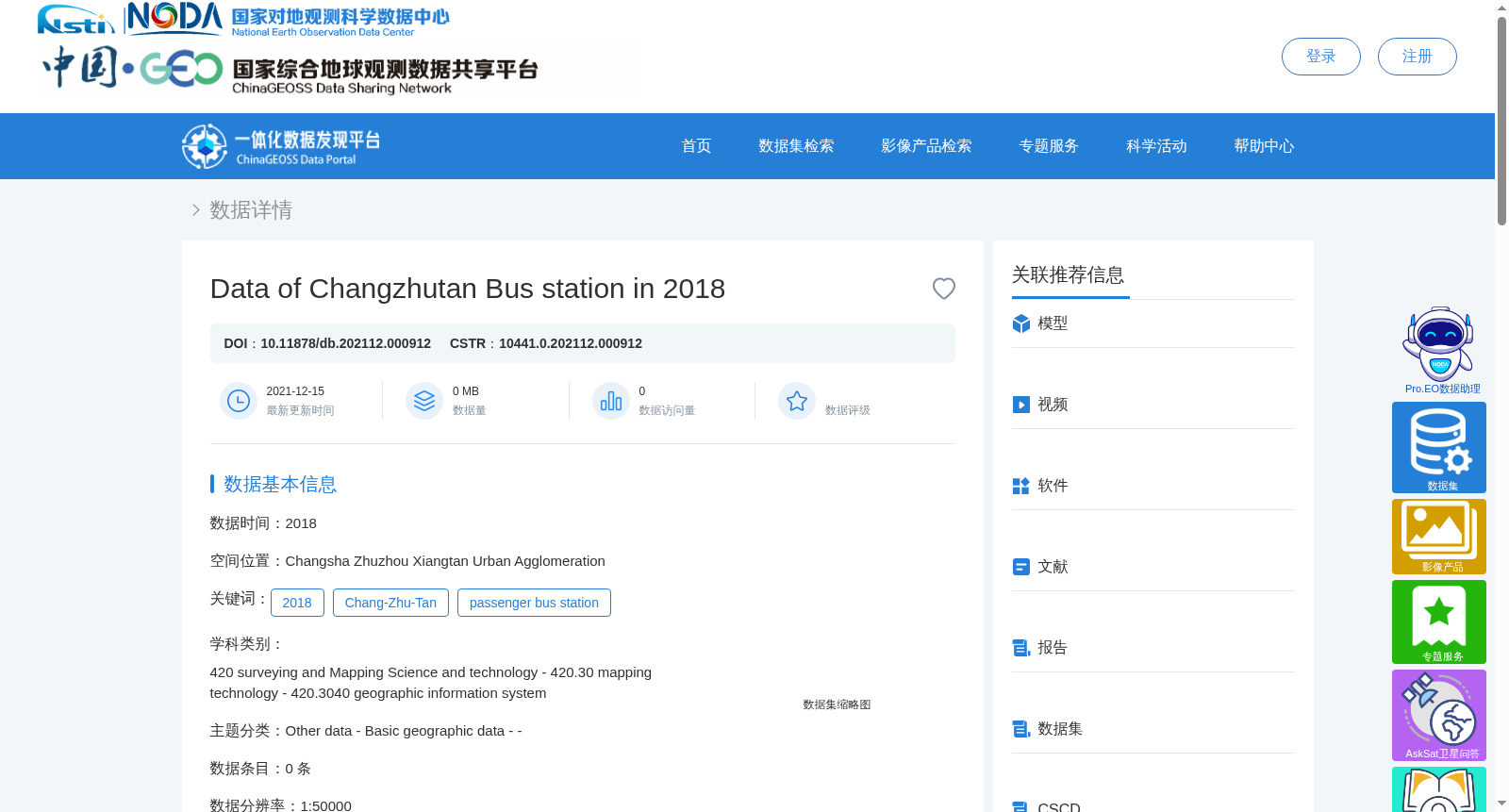Click the scrollbar down arrow

[x=1501, y=804]
